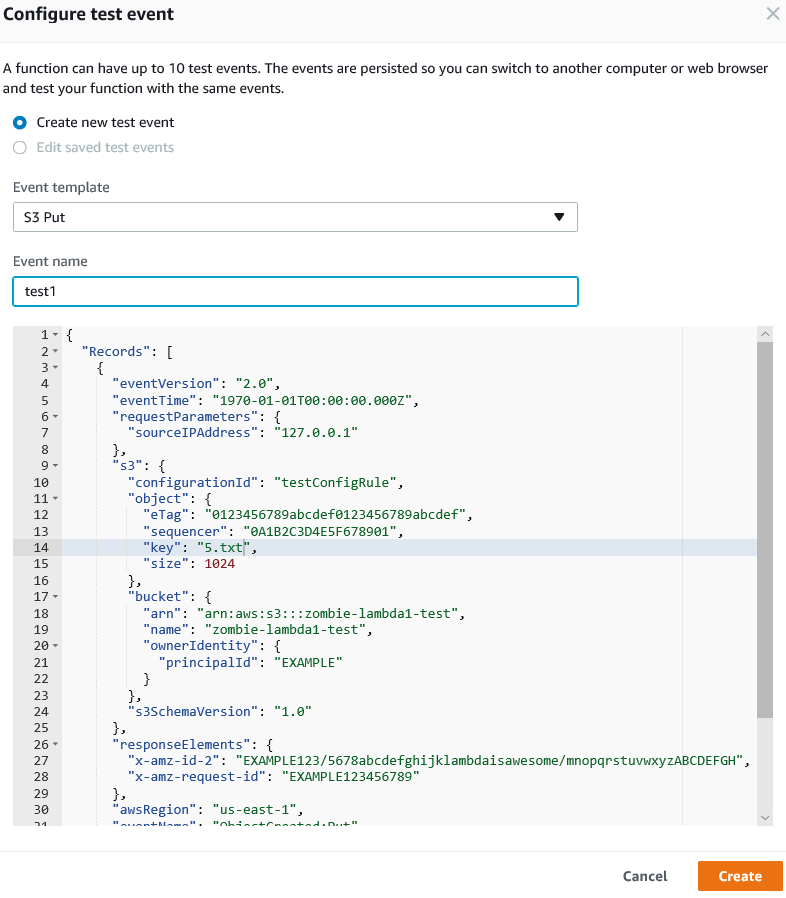Select Edit saved test events option
Image resolution: width=786 pixels, height=898 pixels.
pyautogui.click(x=20, y=147)
